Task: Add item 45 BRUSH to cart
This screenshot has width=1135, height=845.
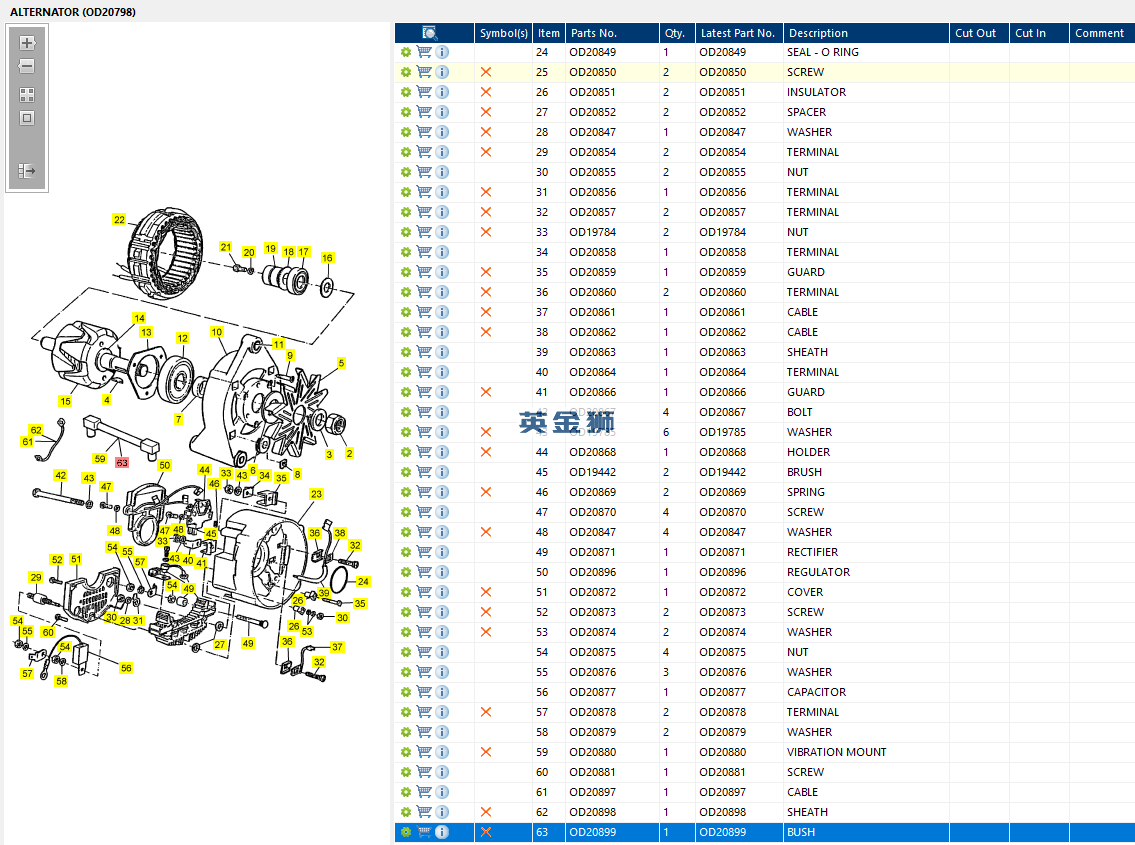Action: point(424,472)
